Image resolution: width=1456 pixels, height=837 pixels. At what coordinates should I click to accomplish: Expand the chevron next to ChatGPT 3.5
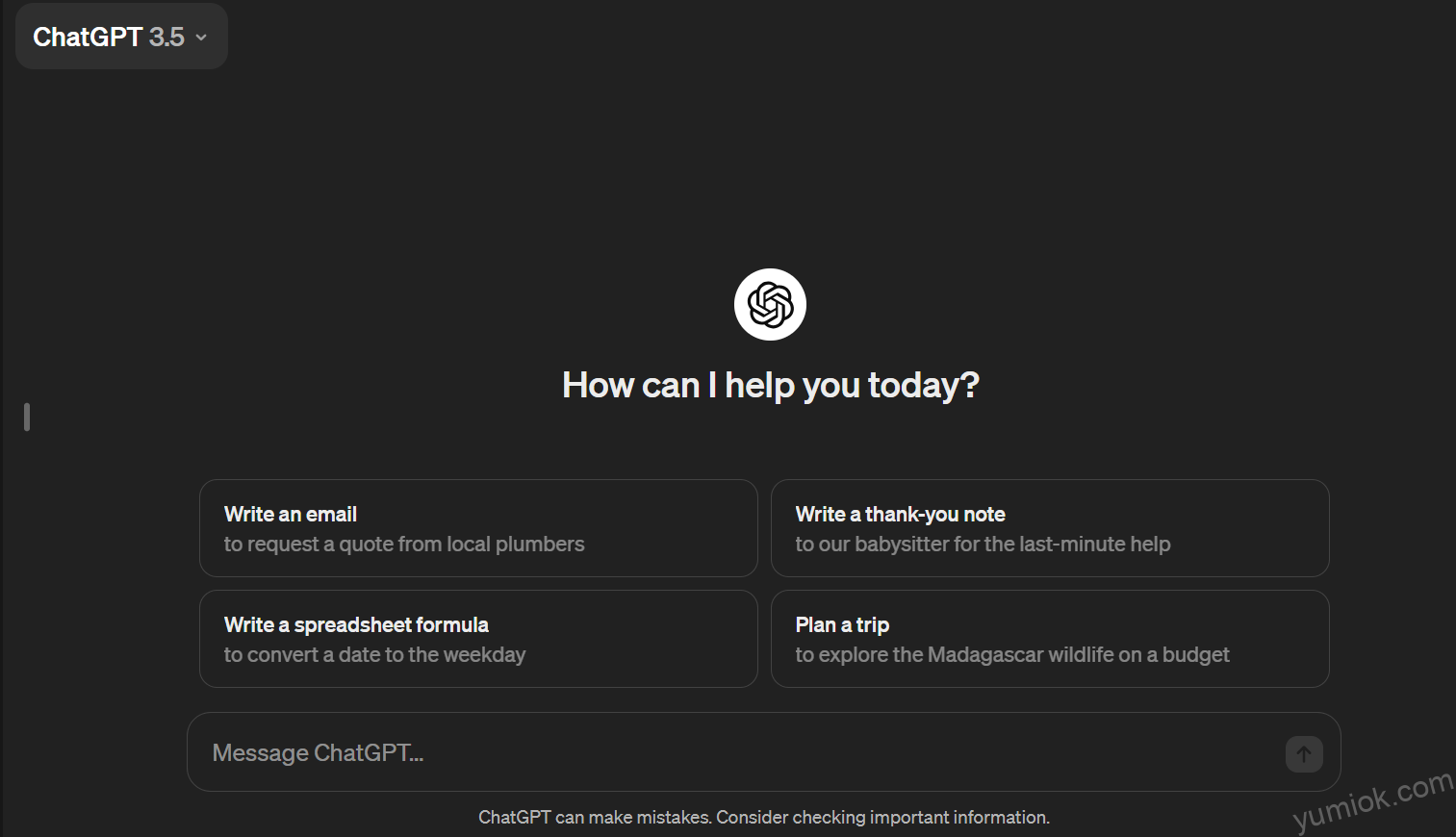point(201,38)
